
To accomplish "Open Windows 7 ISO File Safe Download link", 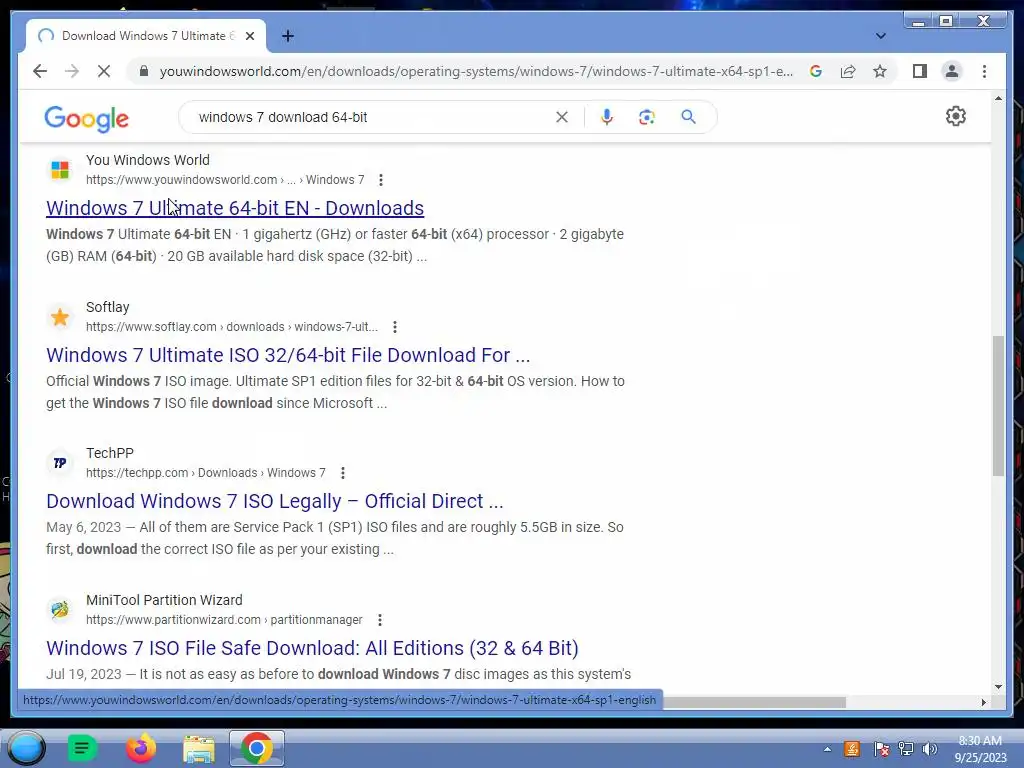I will pos(312,648).
